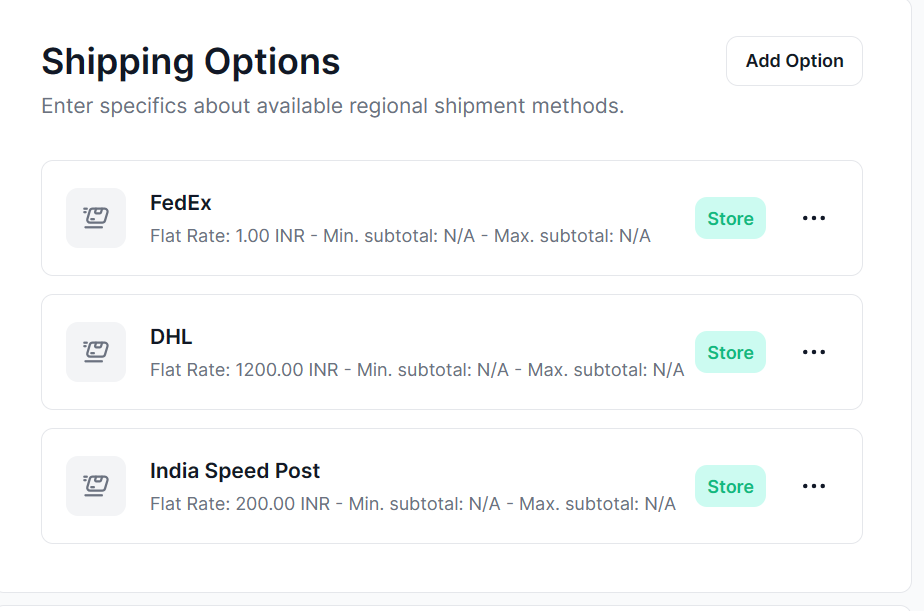Viewport: 924px width, 611px height.
Task: Click the India Speed Post shipping icon
Action: (x=96, y=486)
